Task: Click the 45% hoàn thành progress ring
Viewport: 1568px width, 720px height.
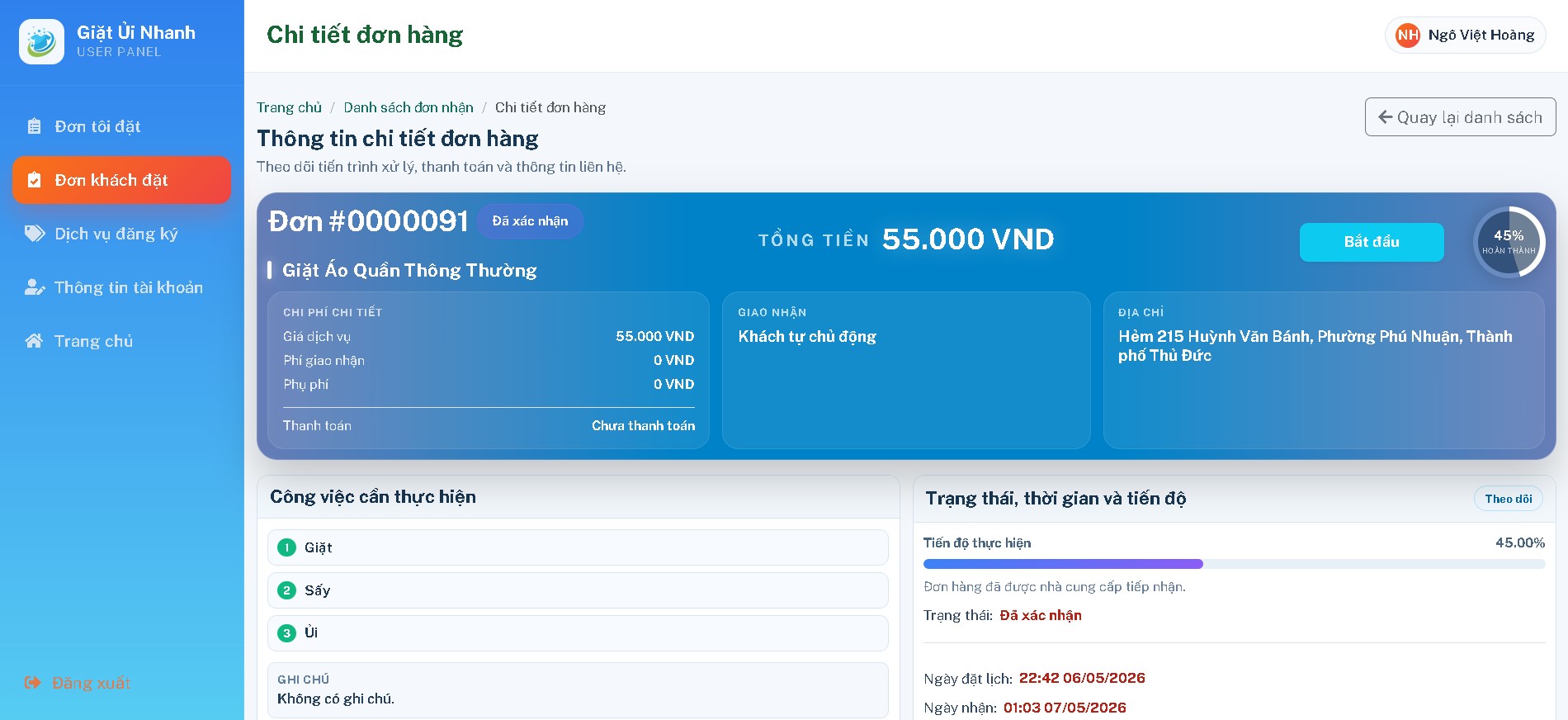Action: point(1509,242)
